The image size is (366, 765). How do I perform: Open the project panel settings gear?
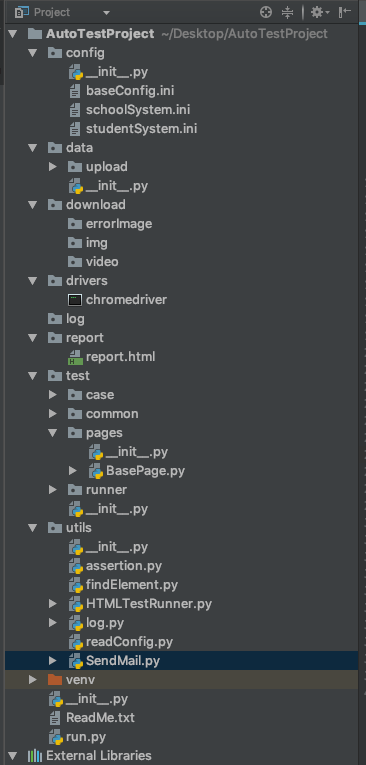(x=320, y=12)
